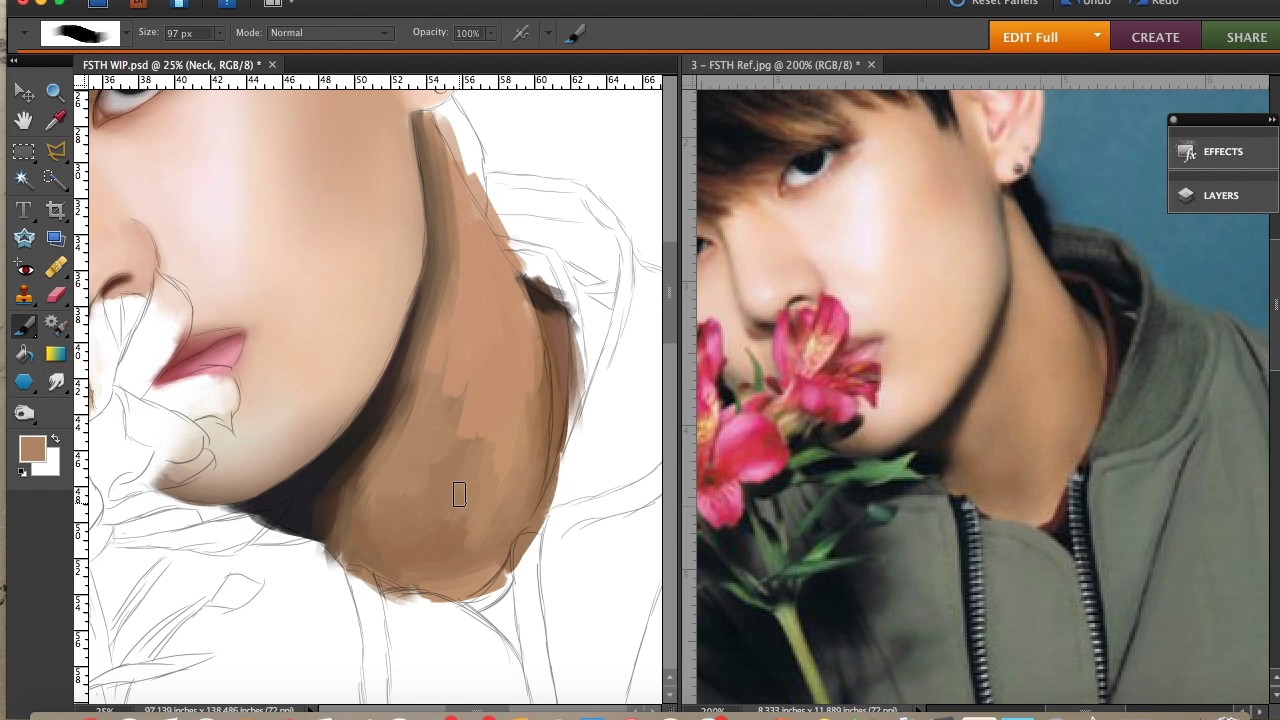Image resolution: width=1280 pixels, height=720 pixels.
Task: Expand tablet options dropdown arrow
Action: pyautogui.click(x=547, y=33)
